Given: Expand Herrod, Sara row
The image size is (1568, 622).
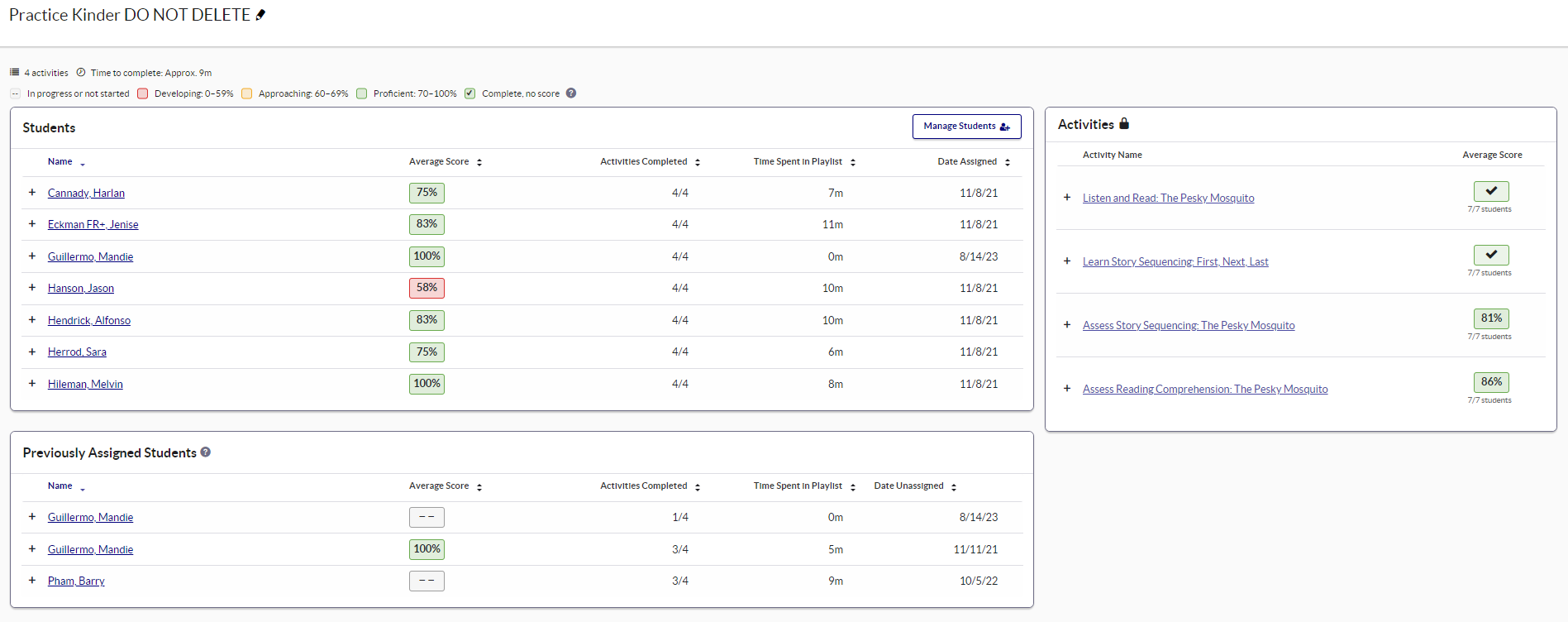Looking at the screenshot, I should (32, 352).
